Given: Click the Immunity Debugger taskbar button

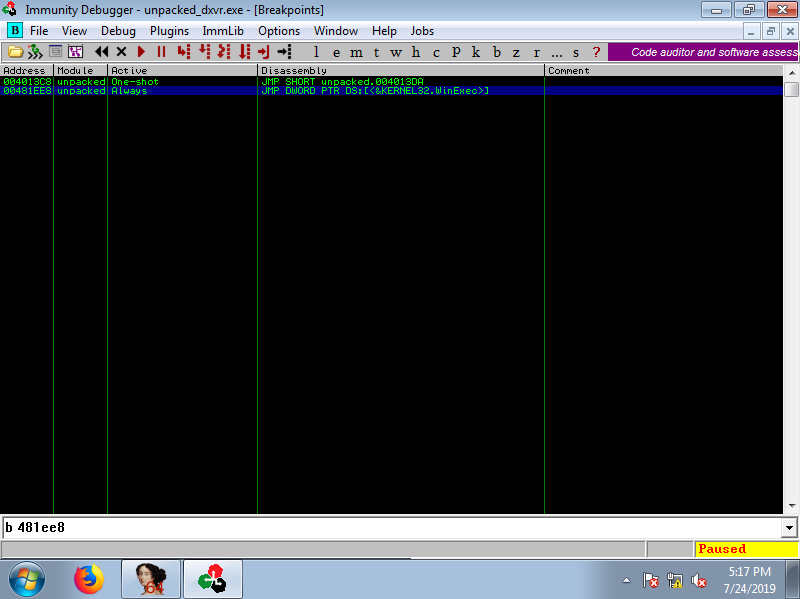Looking at the screenshot, I should click(213, 579).
